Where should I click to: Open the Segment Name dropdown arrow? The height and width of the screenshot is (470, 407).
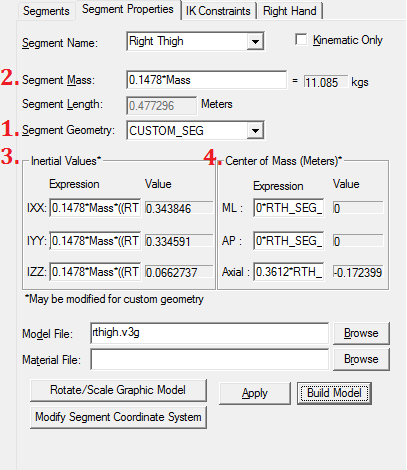coord(255,42)
